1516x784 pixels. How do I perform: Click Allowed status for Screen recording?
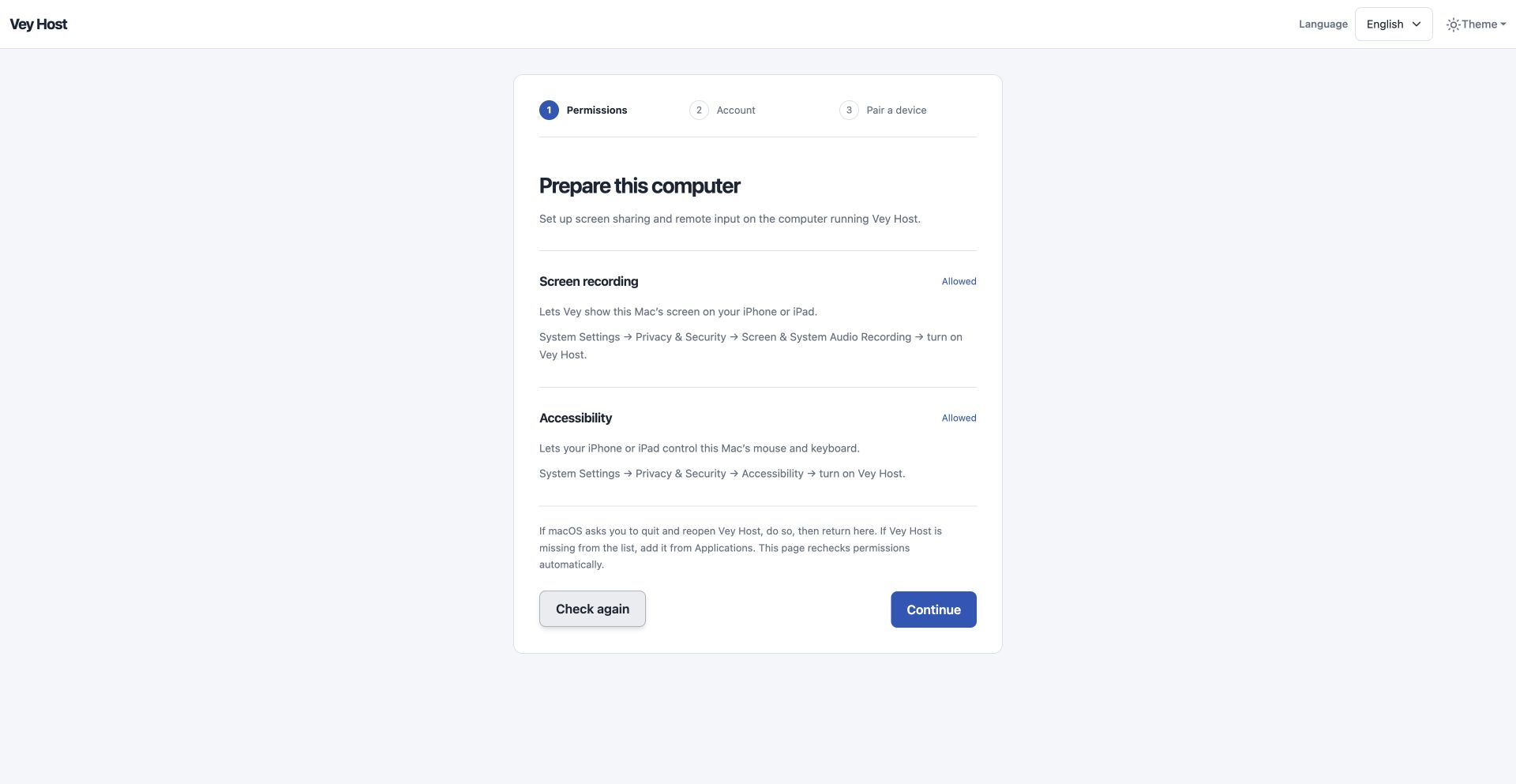click(959, 281)
